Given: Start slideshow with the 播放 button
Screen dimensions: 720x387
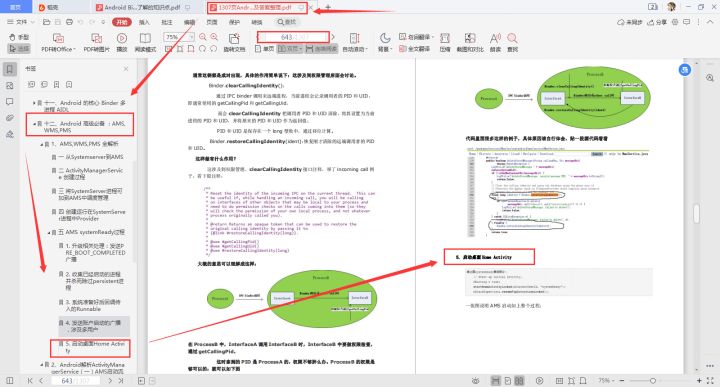Looking at the screenshot, I should point(122,43).
